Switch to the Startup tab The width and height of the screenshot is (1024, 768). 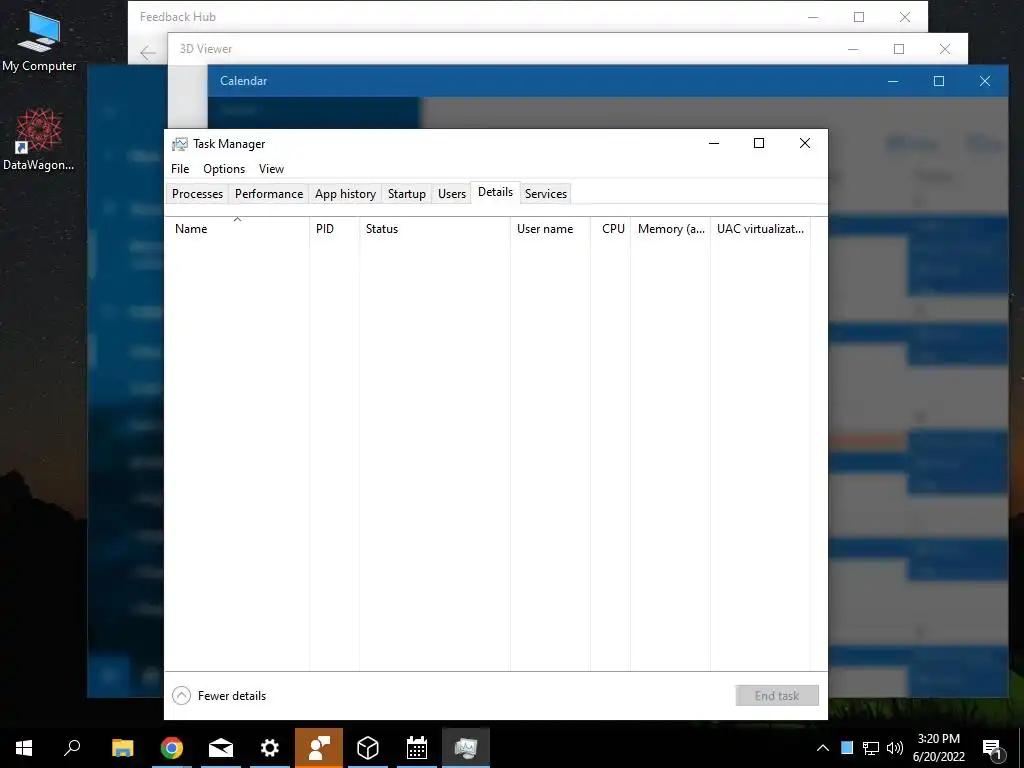click(407, 194)
